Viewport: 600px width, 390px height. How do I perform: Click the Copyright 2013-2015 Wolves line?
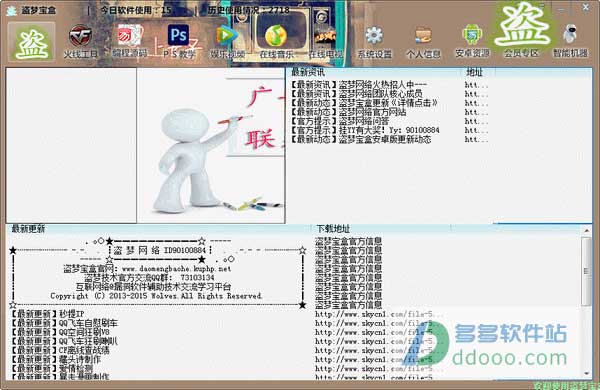(156, 296)
